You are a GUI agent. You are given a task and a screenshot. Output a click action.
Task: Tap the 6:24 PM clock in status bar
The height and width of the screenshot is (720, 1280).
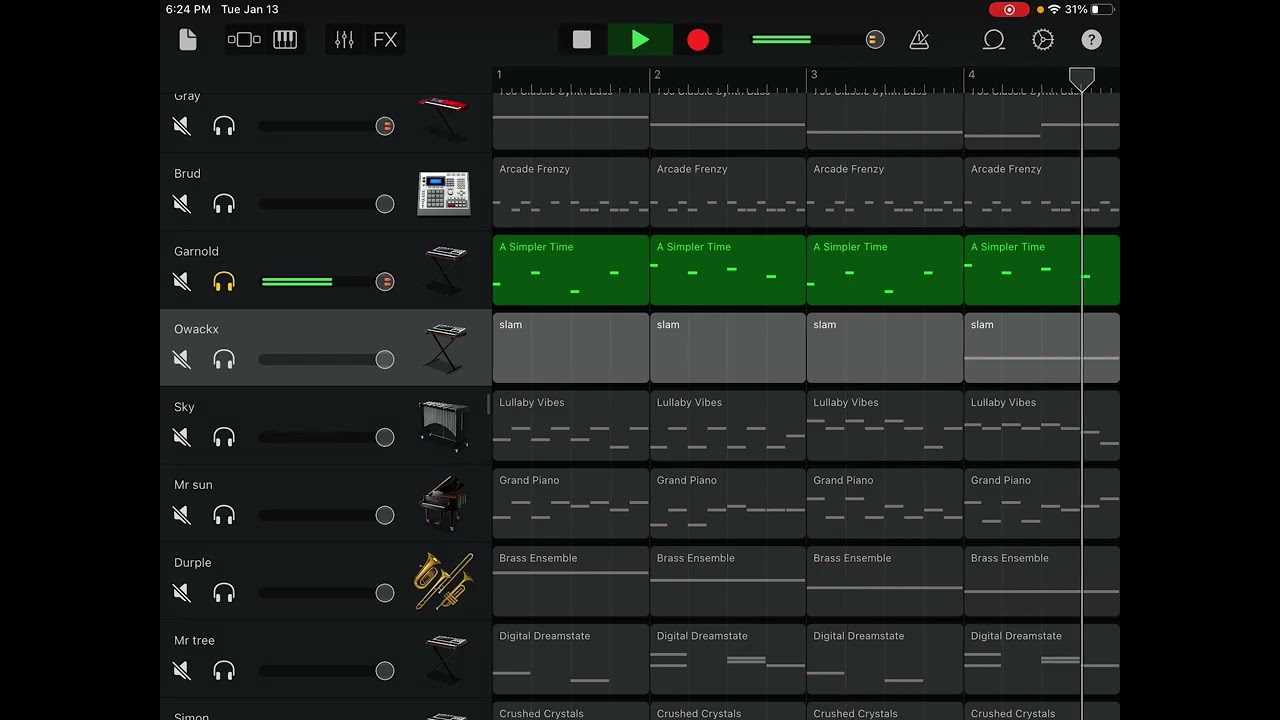coord(188,9)
